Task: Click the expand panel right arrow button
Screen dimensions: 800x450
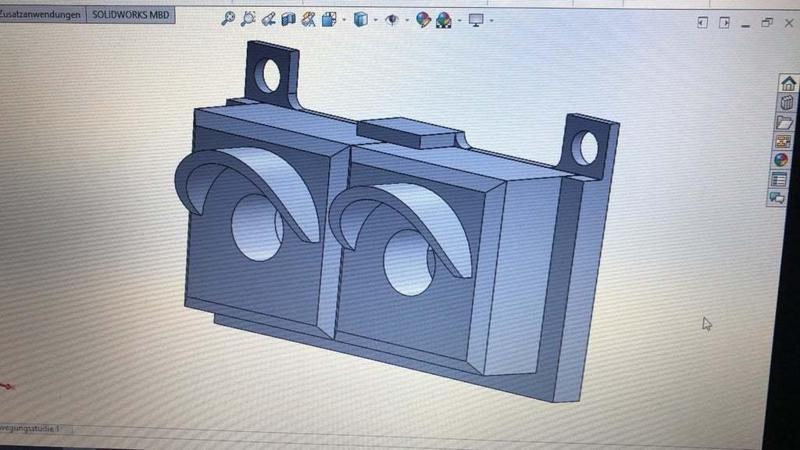Action: point(724,23)
